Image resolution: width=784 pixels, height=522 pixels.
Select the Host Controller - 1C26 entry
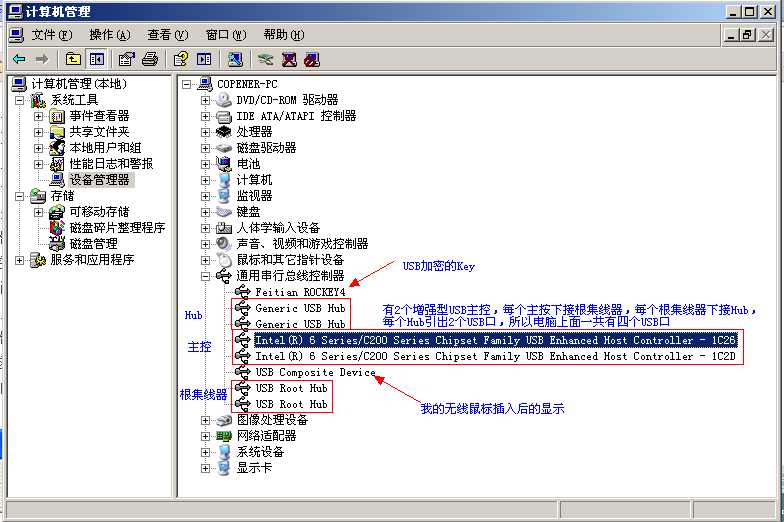coord(496,340)
